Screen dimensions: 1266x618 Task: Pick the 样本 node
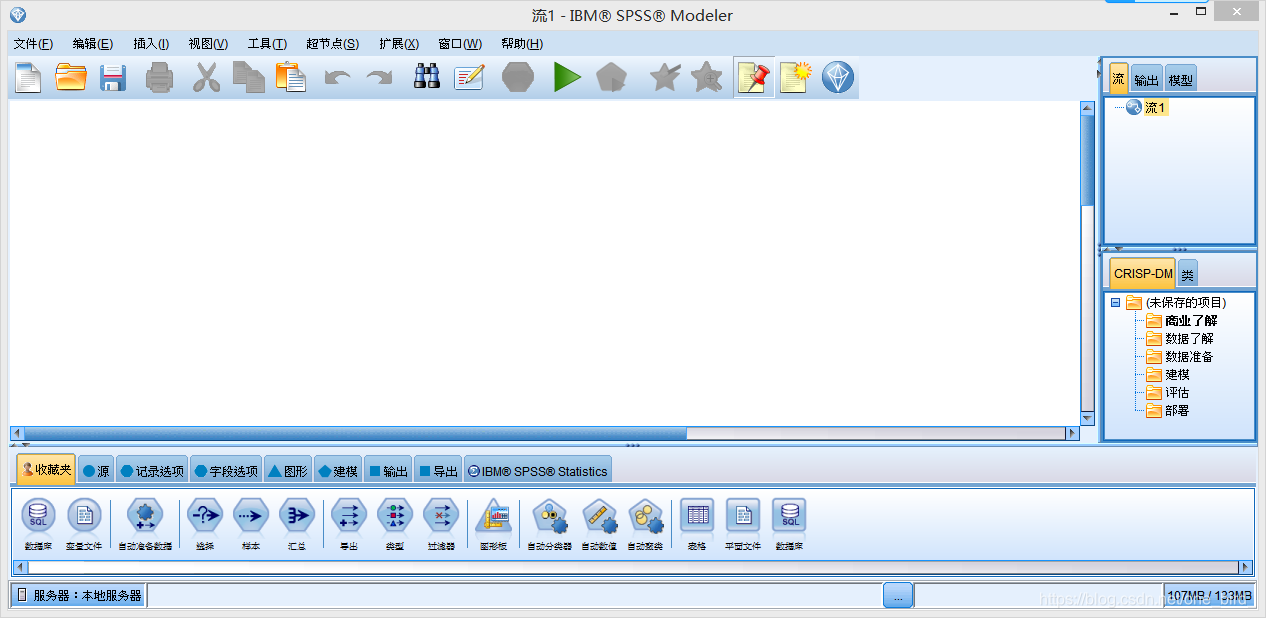[x=251, y=524]
